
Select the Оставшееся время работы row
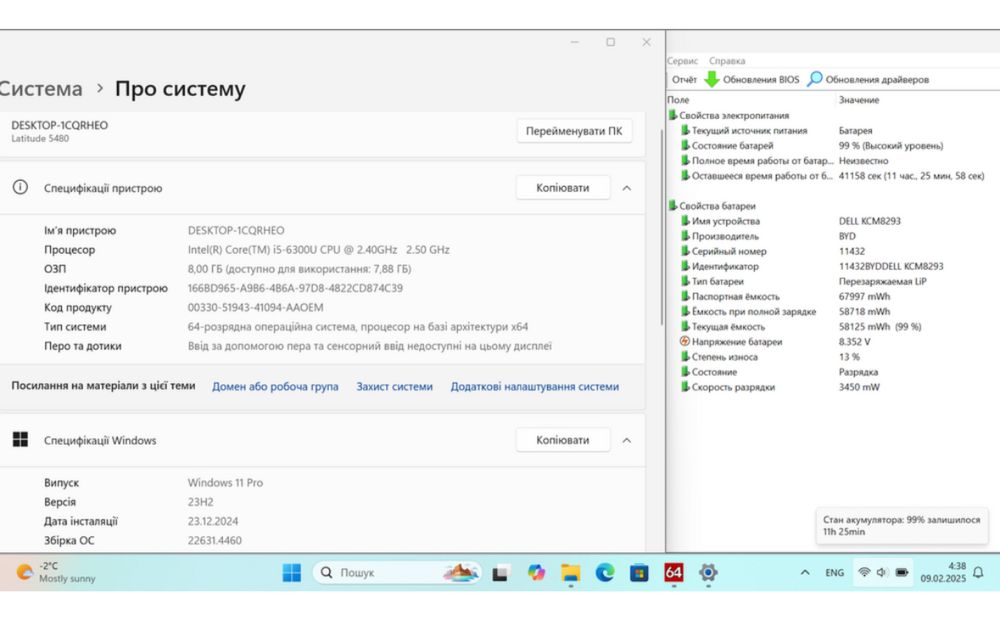(x=833, y=176)
